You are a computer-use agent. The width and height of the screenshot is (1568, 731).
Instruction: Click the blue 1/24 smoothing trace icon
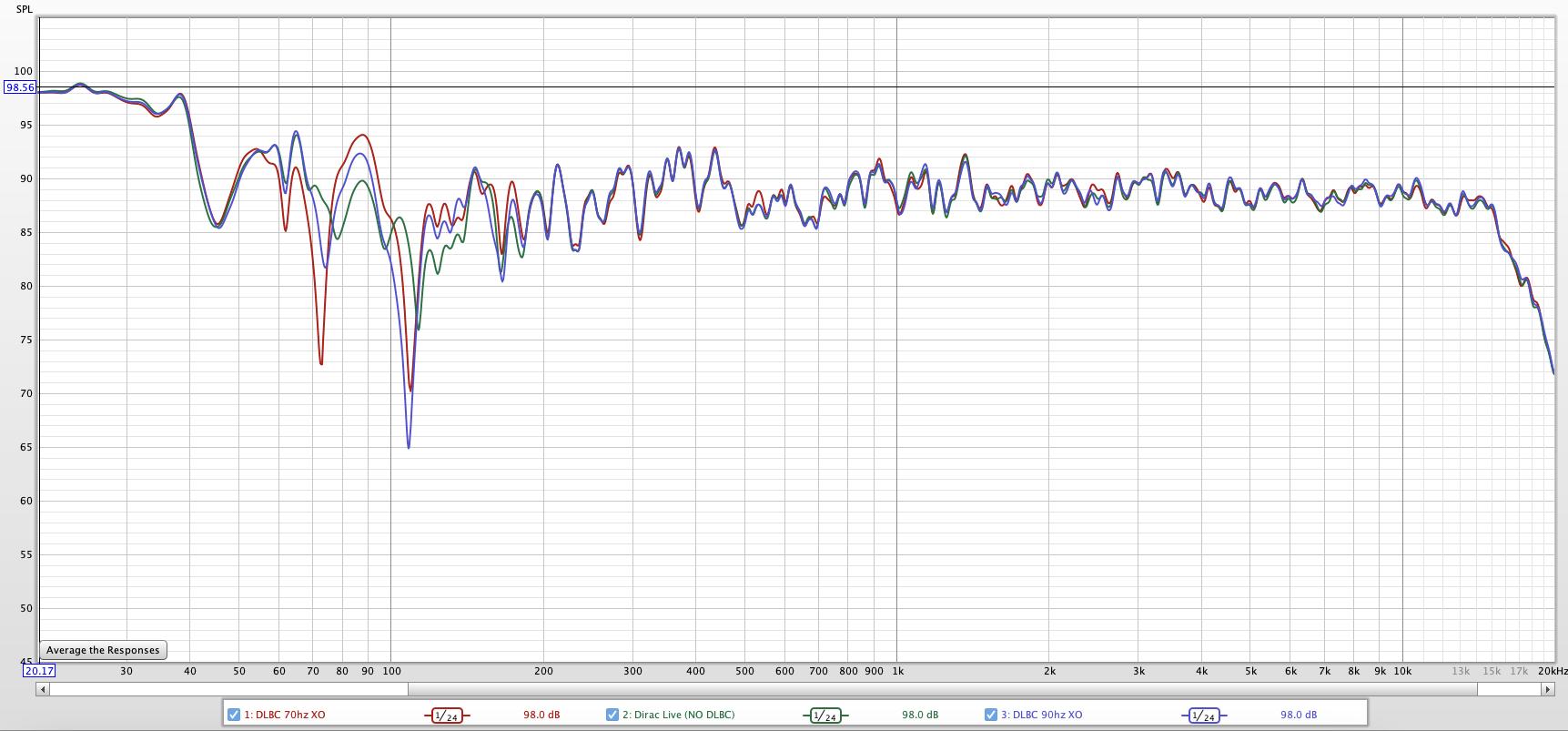pyautogui.click(x=1203, y=716)
